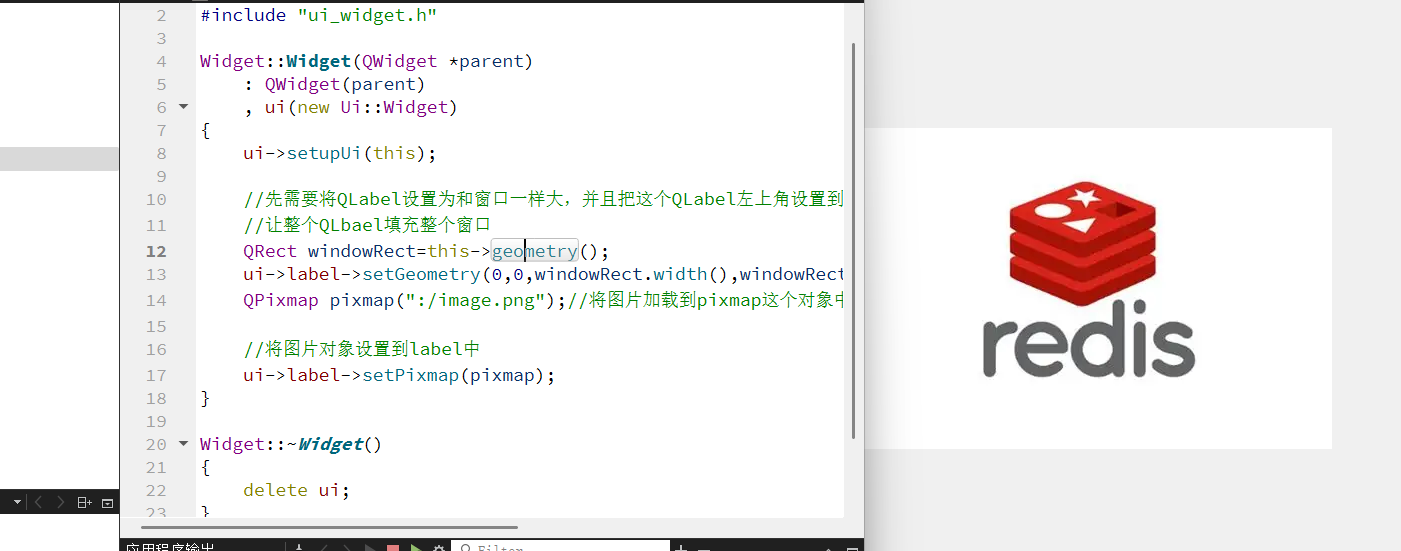Go forward with the right navigation arrow
Viewport: 1401px width, 551px height.
(x=61, y=502)
